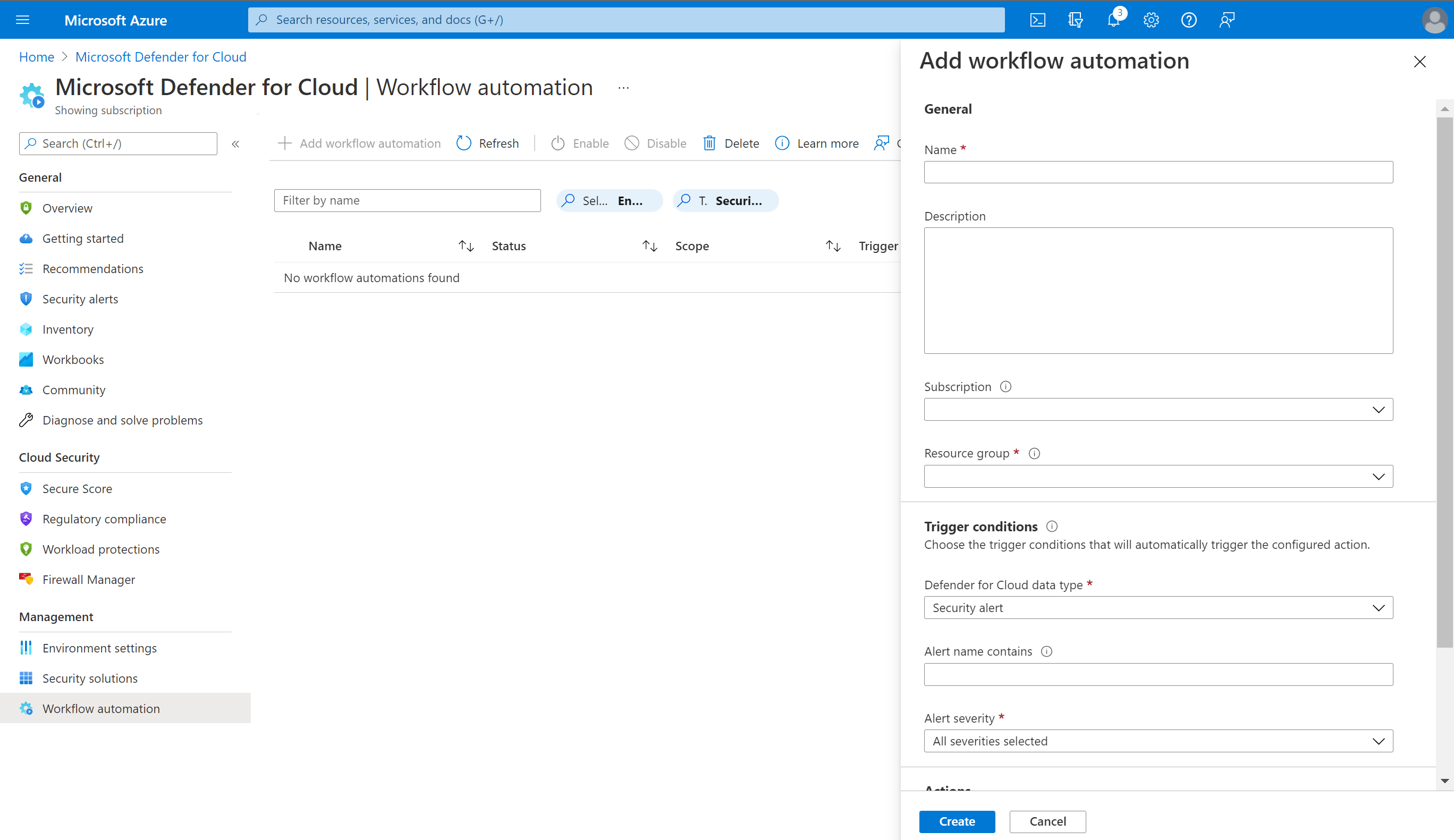Click the Create button
This screenshot has height=840, width=1454.
click(957, 821)
